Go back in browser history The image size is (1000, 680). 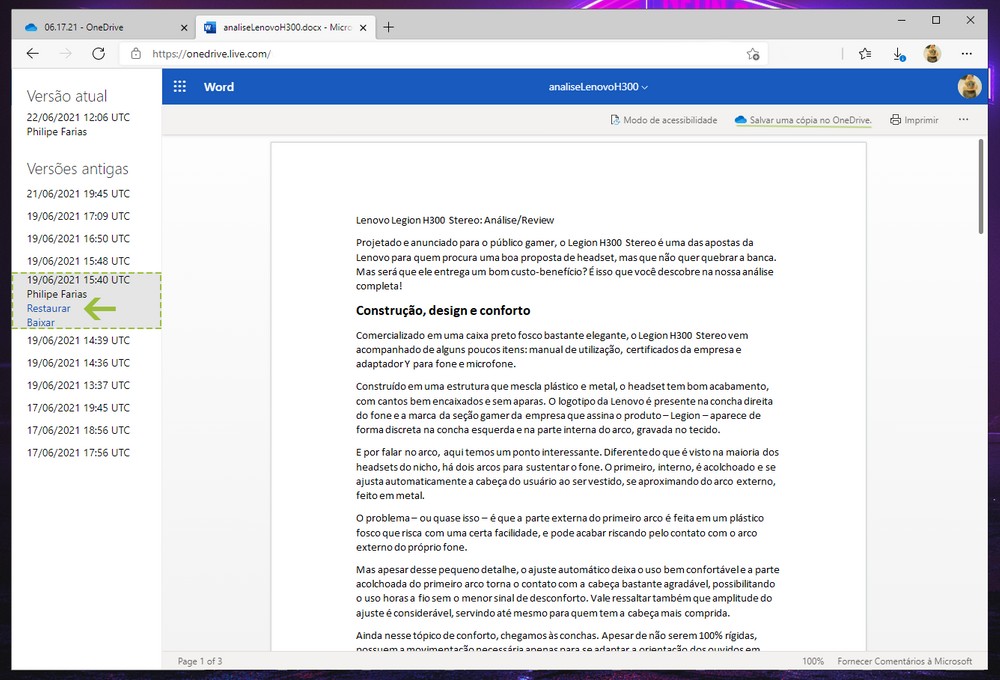(x=33, y=54)
